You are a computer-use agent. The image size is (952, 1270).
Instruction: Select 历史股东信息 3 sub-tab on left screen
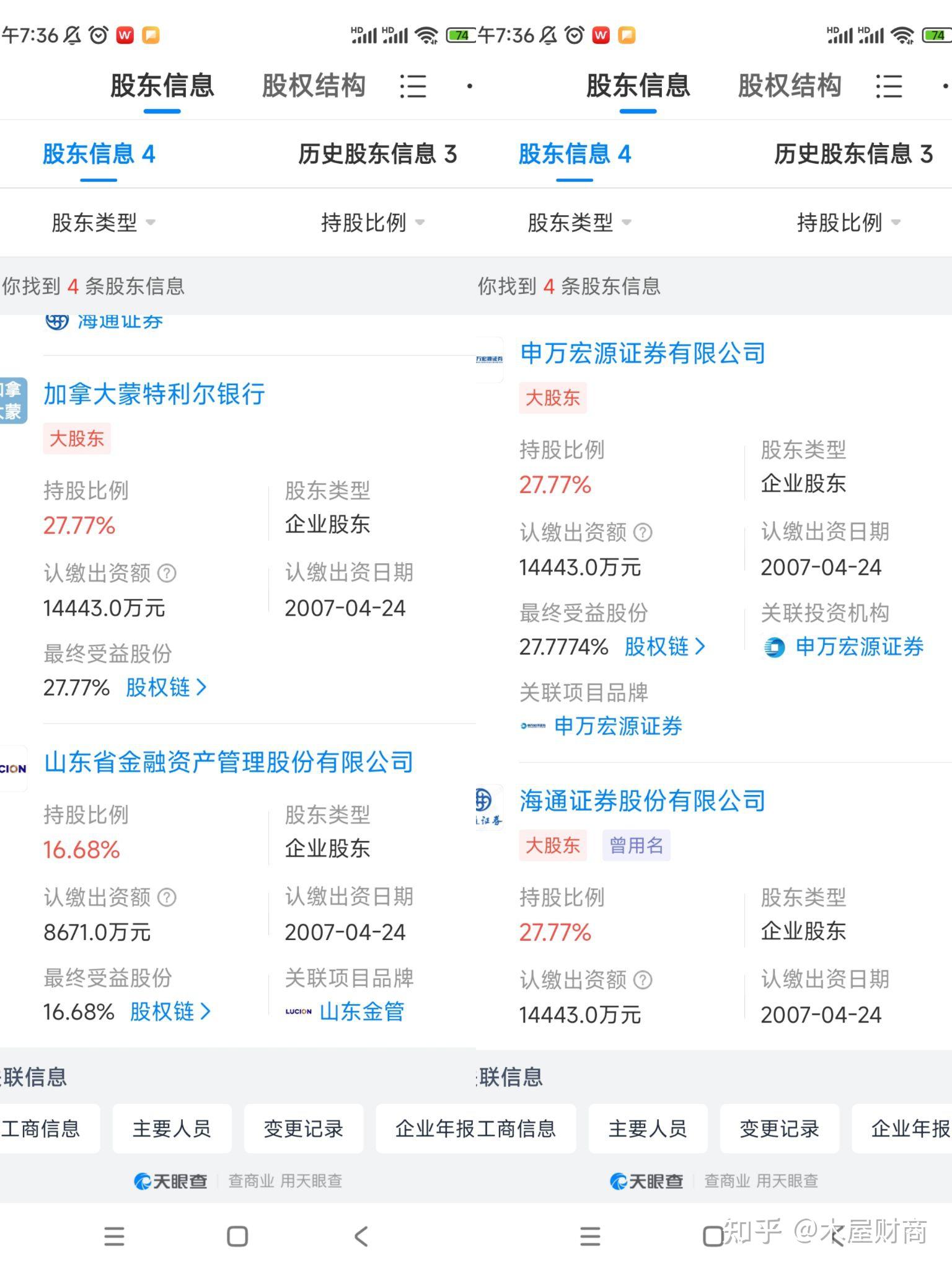pos(377,154)
